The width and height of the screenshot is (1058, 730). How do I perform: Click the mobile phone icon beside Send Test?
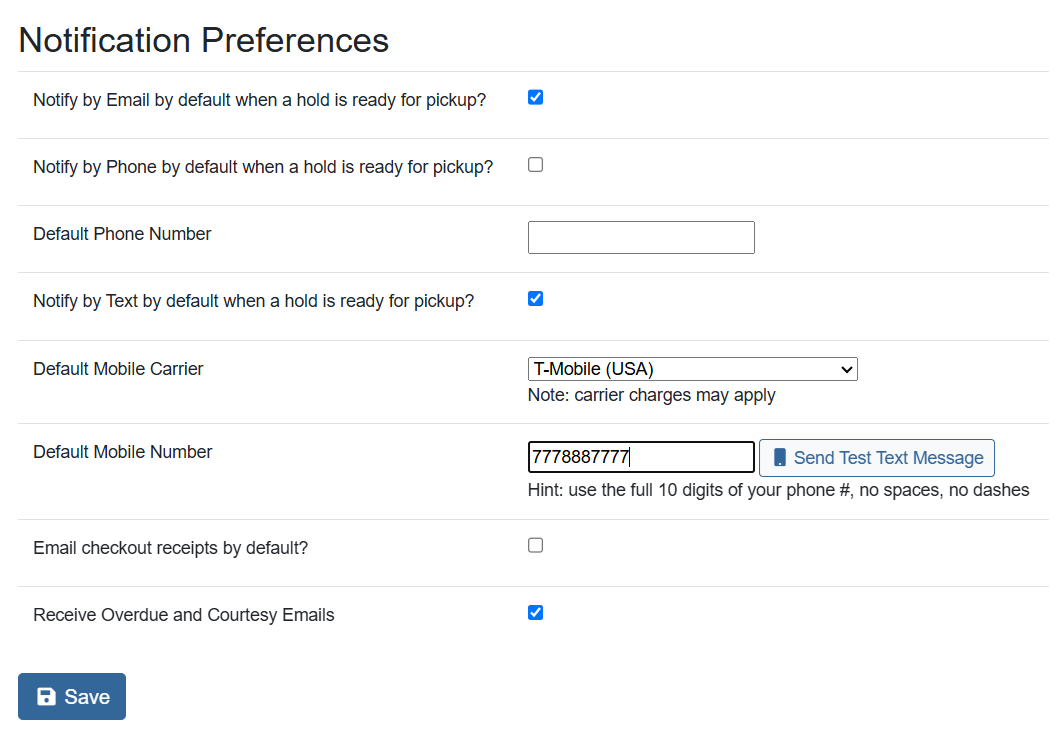click(780, 458)
